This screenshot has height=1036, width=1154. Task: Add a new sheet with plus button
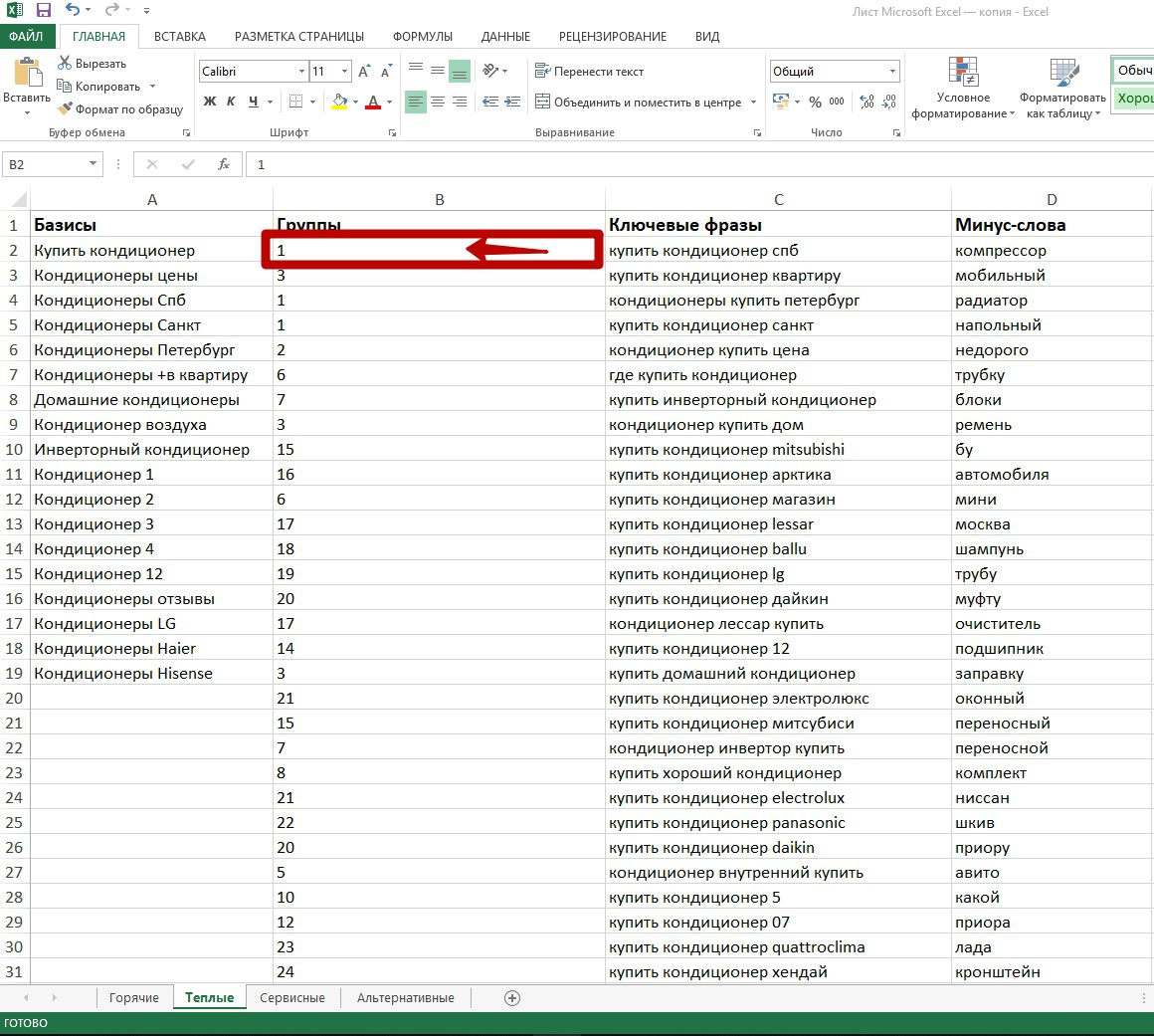point(512,998)
